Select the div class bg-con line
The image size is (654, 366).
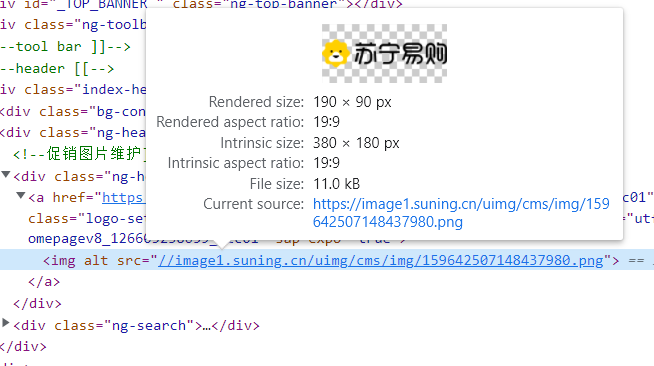click(x=73, y=111)
